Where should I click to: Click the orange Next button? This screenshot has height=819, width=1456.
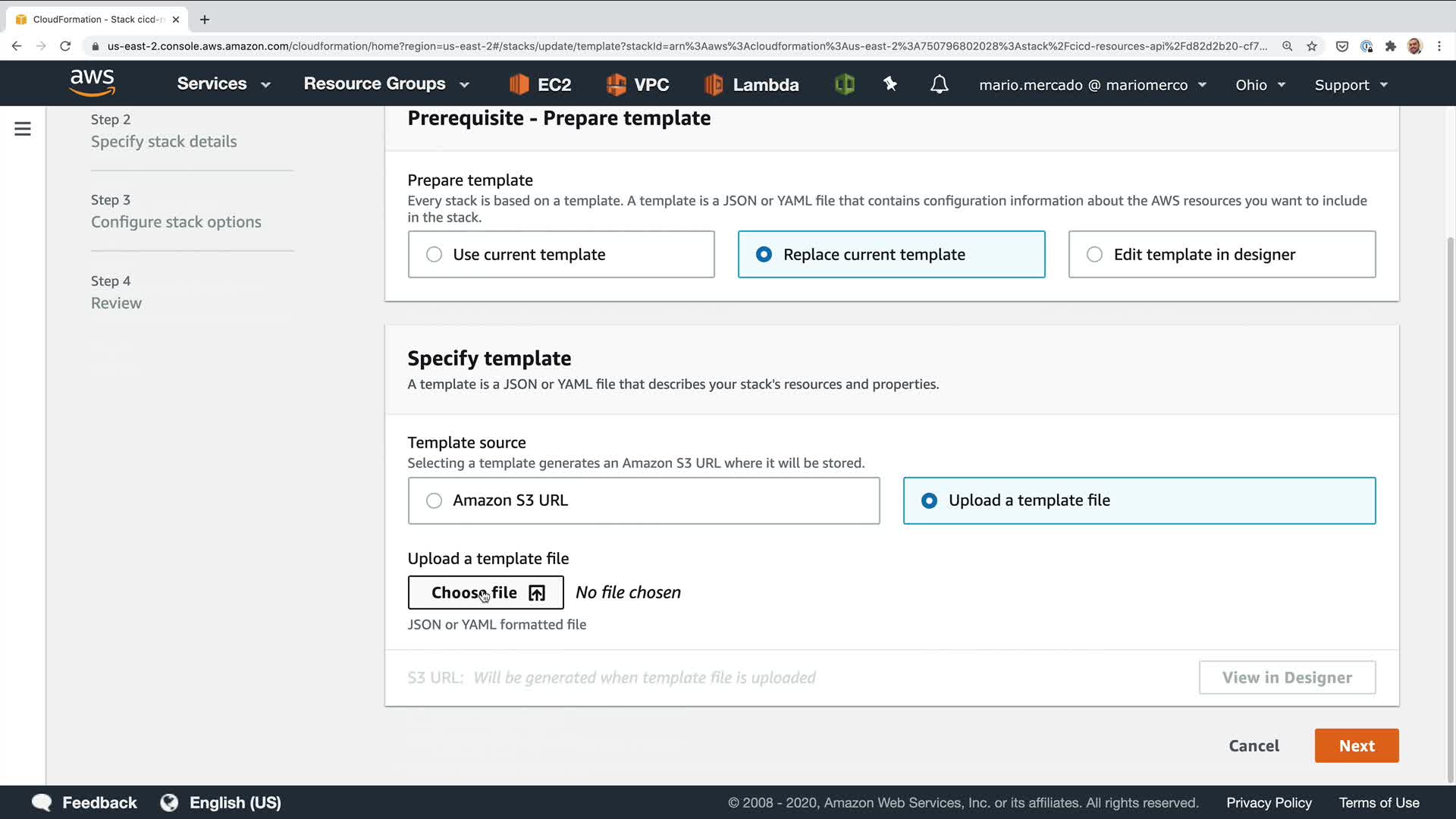tap(1356, 745)
